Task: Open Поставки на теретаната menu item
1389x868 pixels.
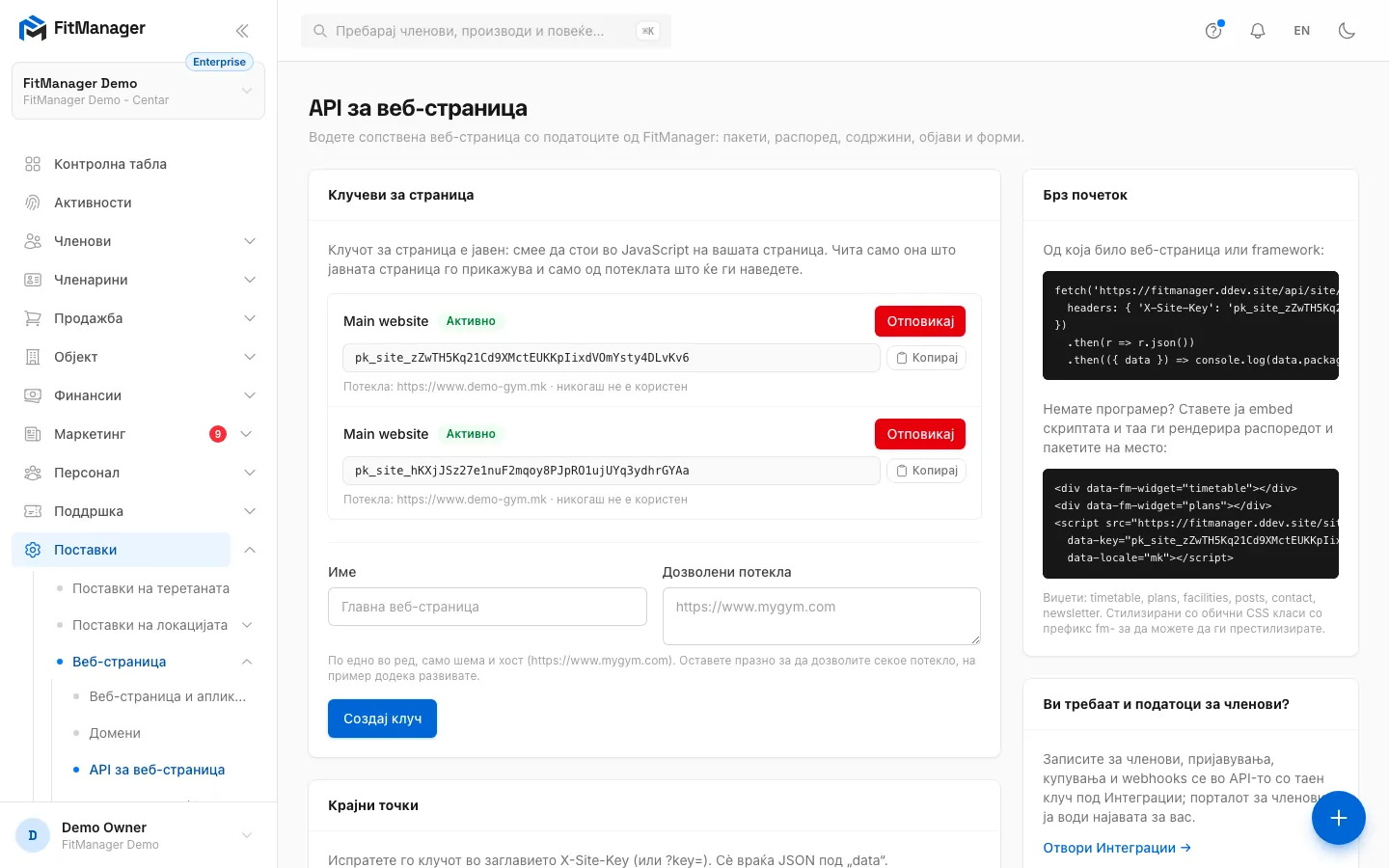Action: tap(150, 588)
